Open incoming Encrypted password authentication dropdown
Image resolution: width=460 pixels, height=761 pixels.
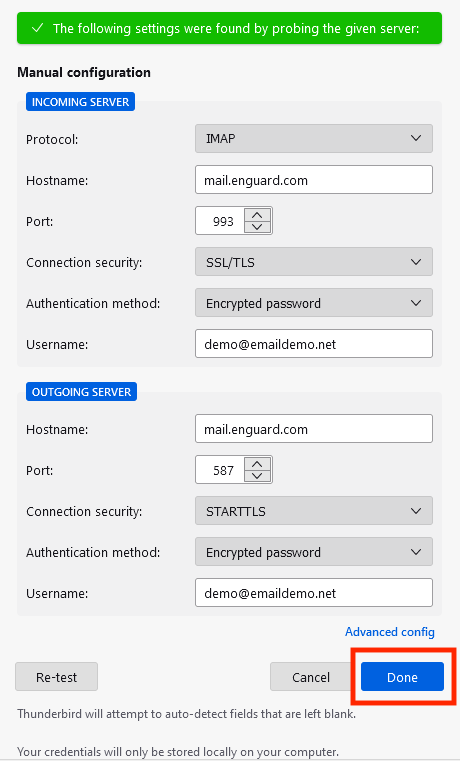click(314, 303)
